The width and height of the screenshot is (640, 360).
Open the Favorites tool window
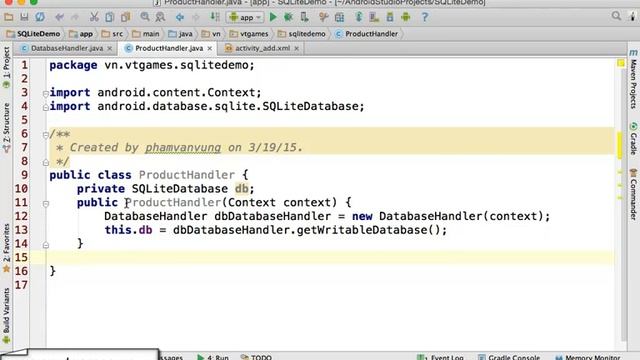(x=6, y=247)
